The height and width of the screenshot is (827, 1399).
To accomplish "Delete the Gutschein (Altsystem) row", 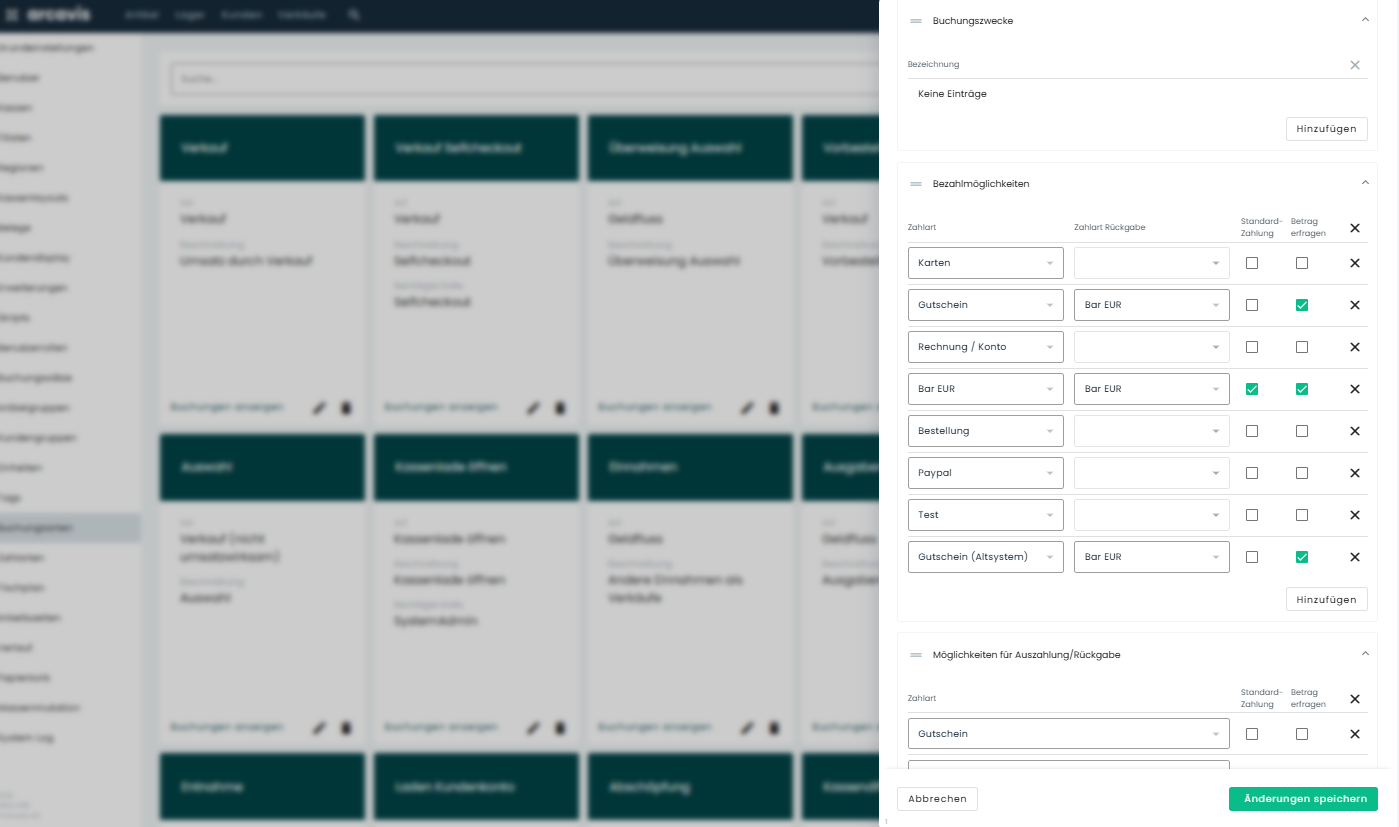I will [1354, 557].
